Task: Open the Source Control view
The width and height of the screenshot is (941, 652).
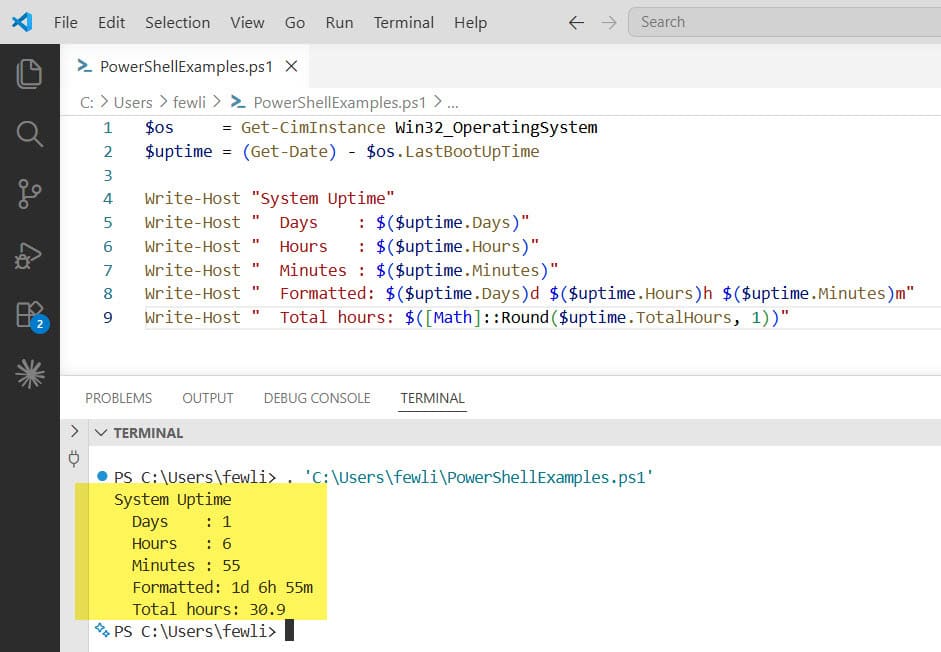Action: [x=29, y=193]
